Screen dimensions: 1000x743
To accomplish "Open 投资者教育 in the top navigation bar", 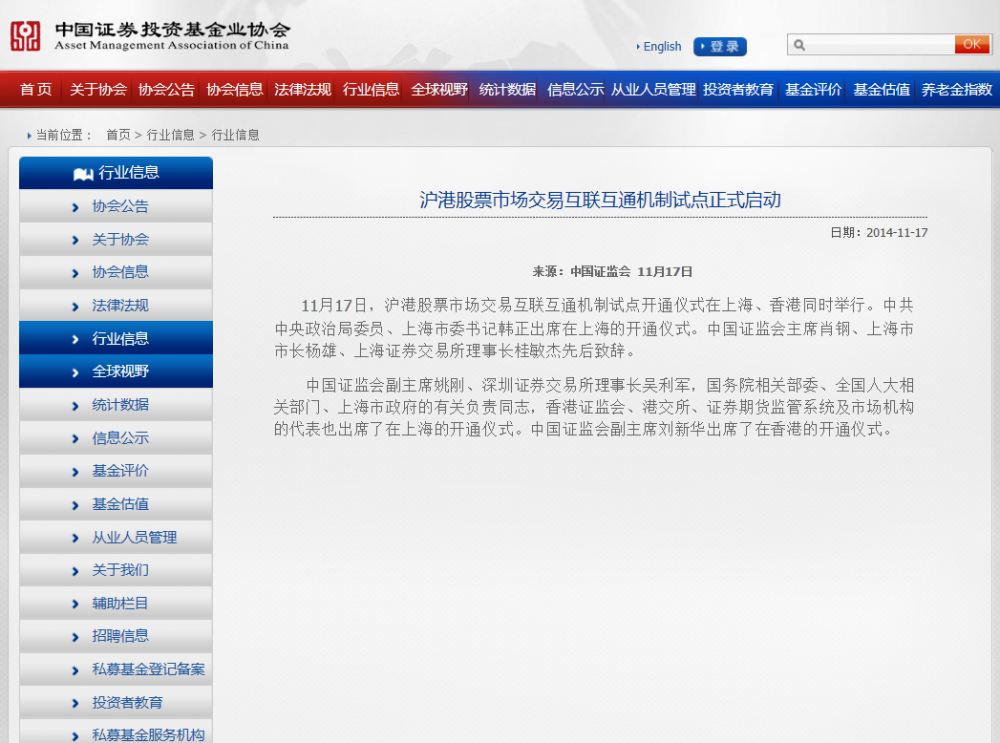I will pos(739,89).
